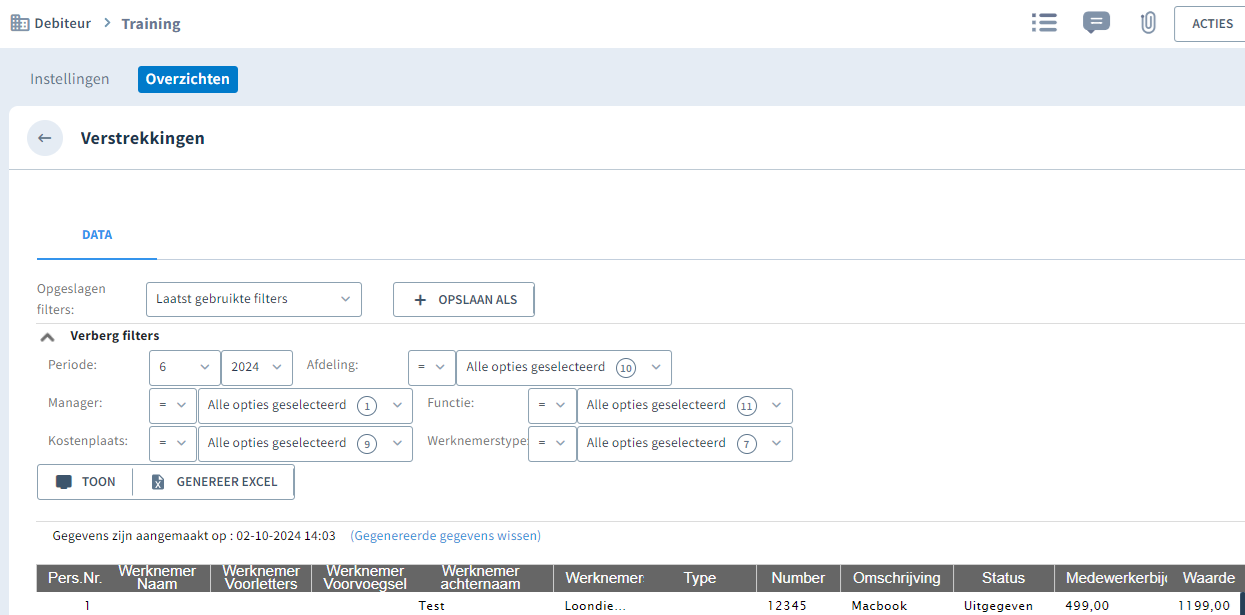1245x615 pixels.
Task: Click the Debiteur building icon
Action: click(x=20, y=23)
